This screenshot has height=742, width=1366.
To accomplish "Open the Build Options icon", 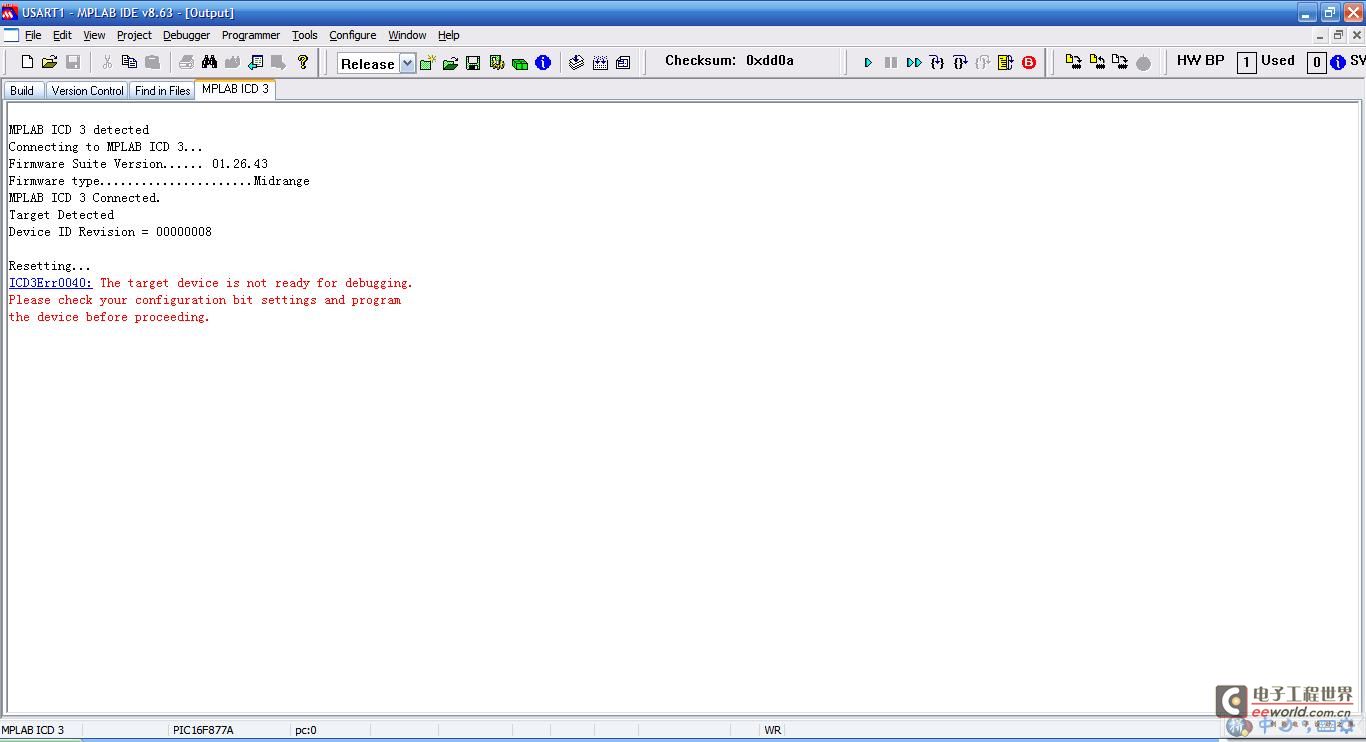I will coord(497,63).
